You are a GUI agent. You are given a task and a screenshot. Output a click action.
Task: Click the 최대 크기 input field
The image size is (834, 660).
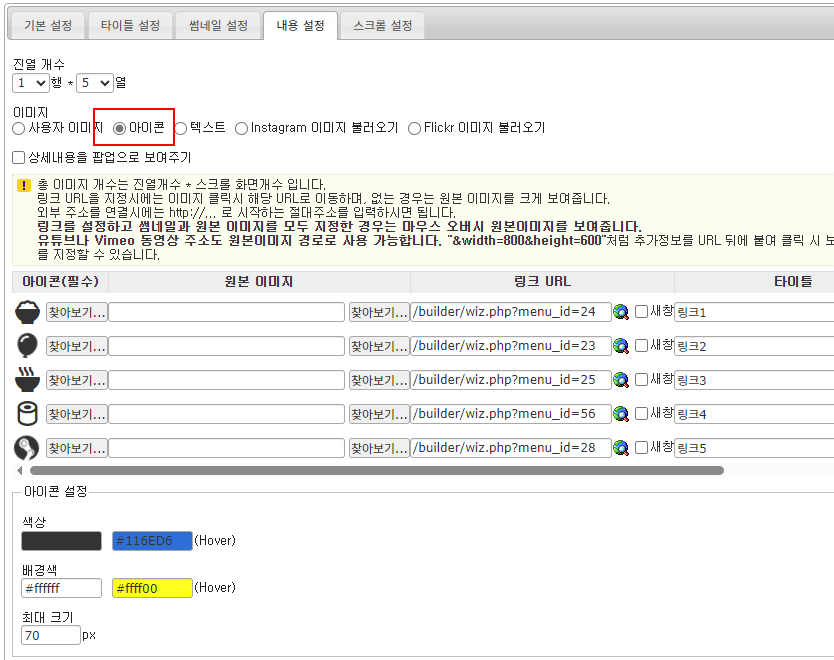[x=50, y=635]
